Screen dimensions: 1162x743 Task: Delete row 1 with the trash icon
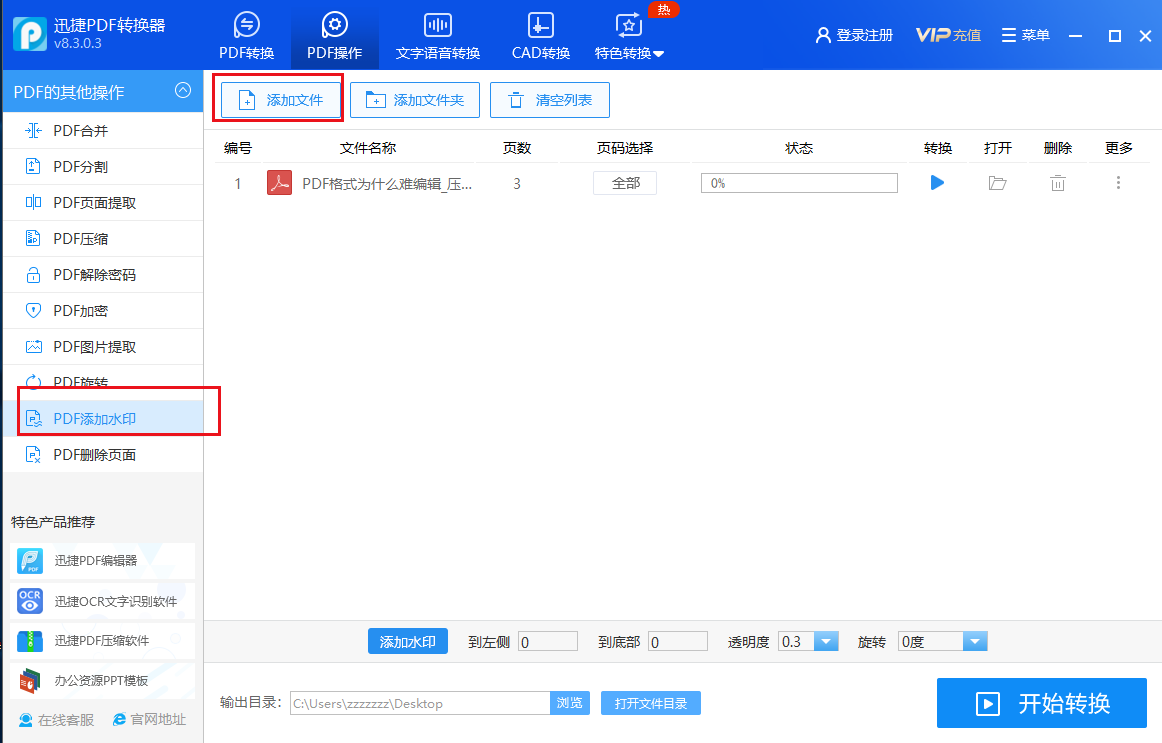(x=1058, y=183)
